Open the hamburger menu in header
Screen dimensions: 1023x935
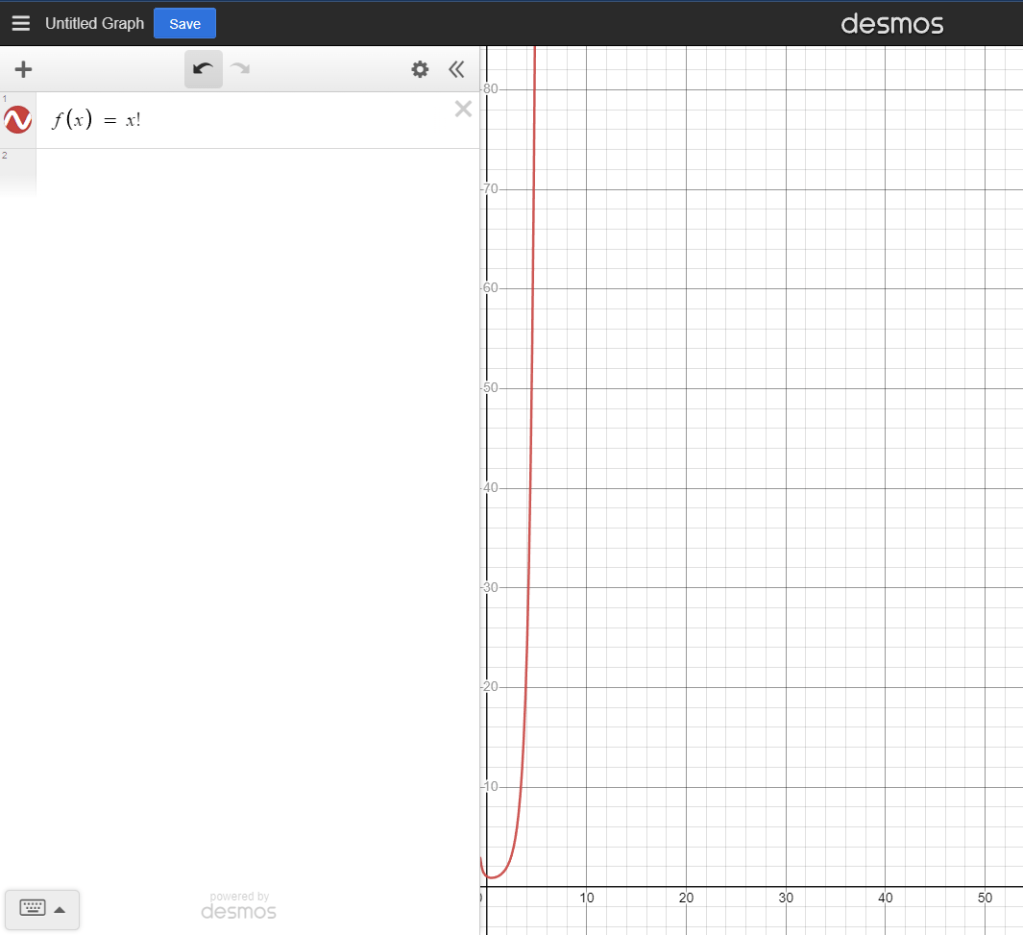click(21, 23)
